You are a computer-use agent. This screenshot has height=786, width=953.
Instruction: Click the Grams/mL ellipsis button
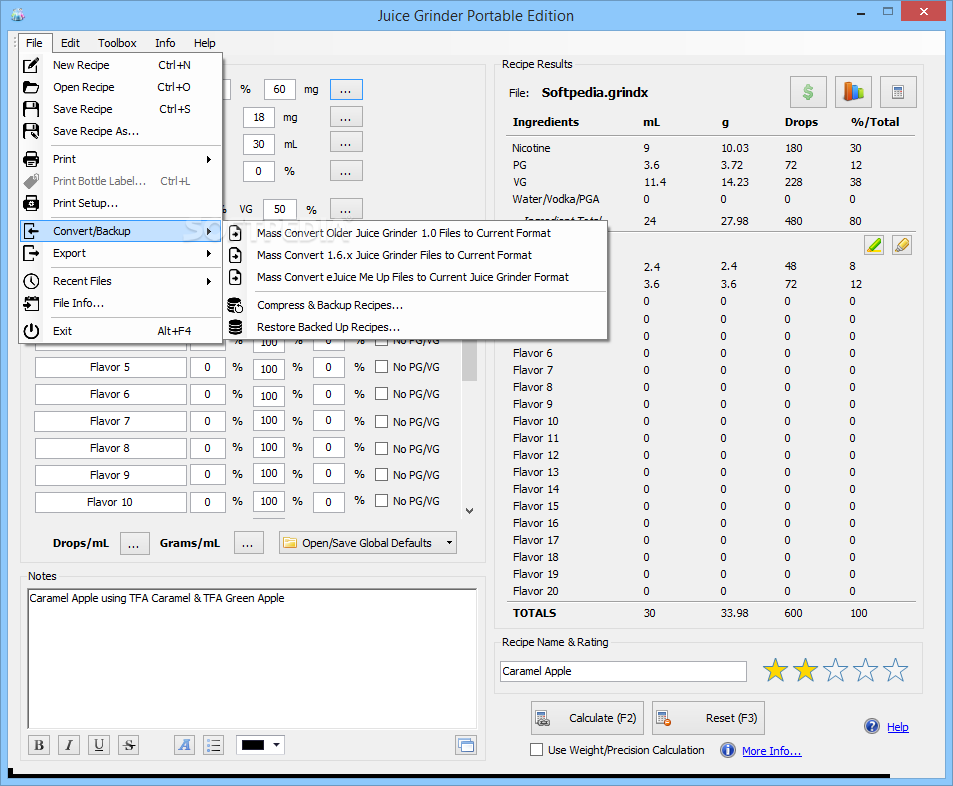click(249, 543)
